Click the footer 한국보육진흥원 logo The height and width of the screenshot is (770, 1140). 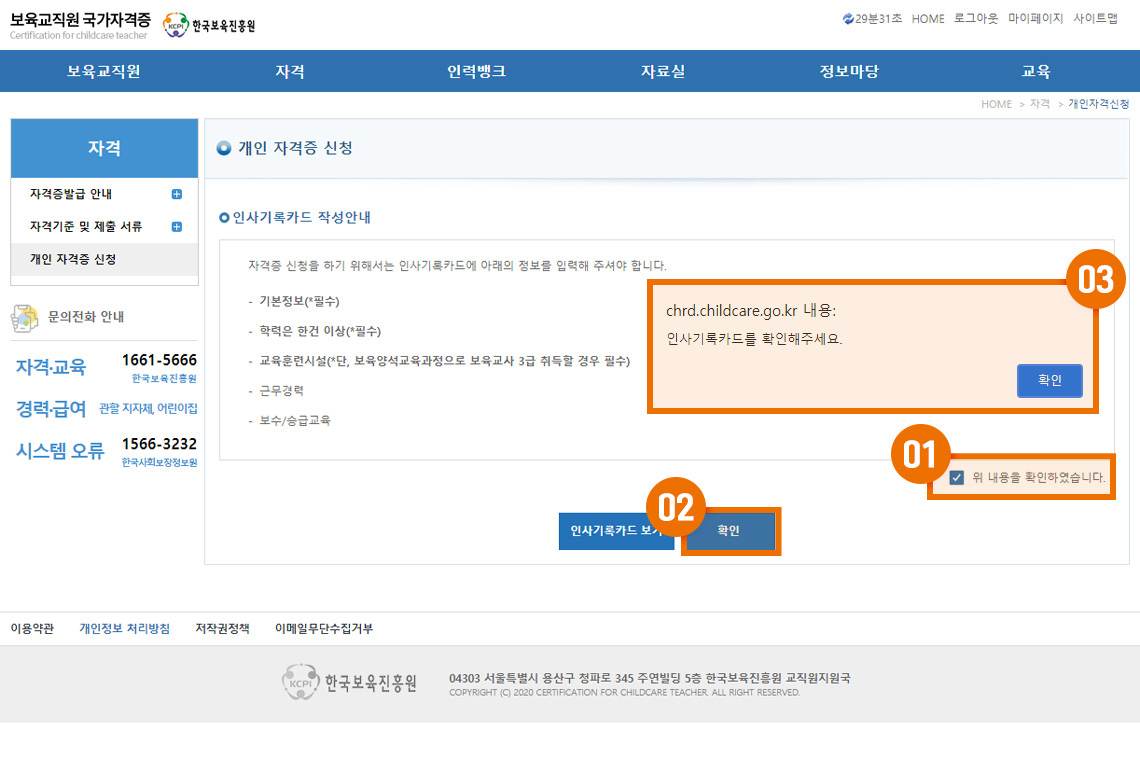(349, 683)
